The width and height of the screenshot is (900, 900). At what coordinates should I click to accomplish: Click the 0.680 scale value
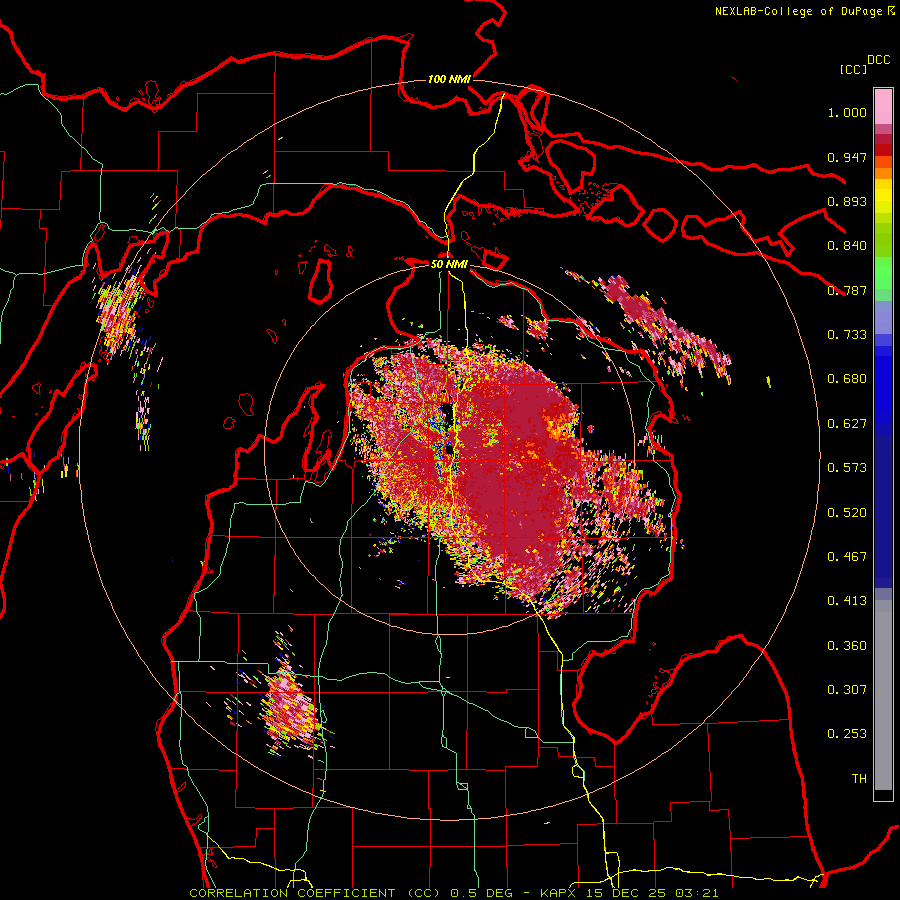[847, 379]
